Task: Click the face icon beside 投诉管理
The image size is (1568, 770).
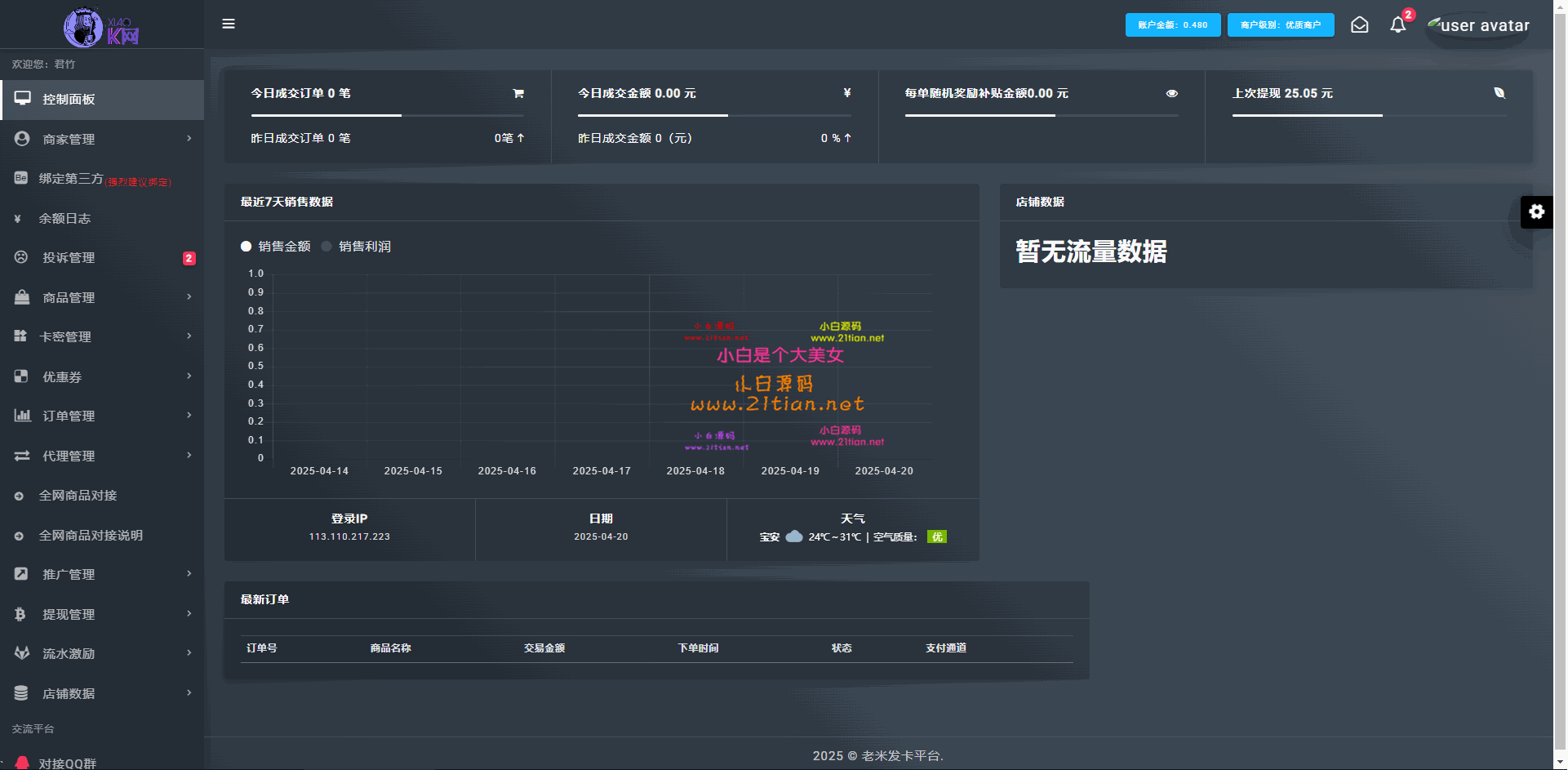Action: point(21,257)
